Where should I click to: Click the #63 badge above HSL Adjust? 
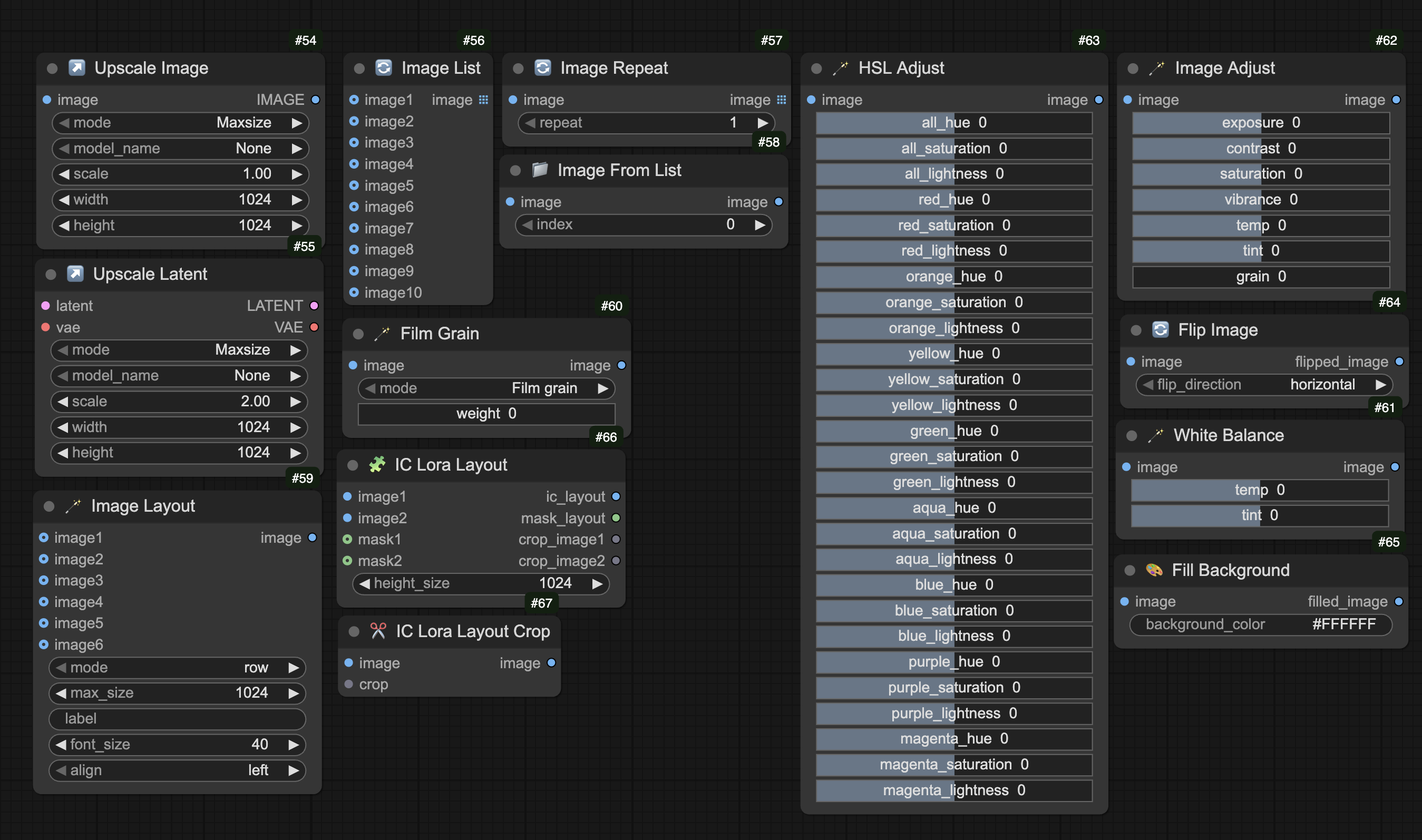click(x=1088, y=40)
